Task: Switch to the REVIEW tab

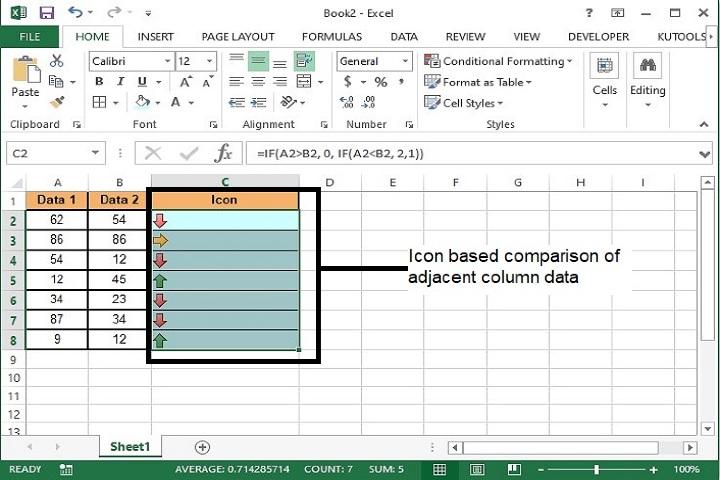Action: click(x=465, y=37)
